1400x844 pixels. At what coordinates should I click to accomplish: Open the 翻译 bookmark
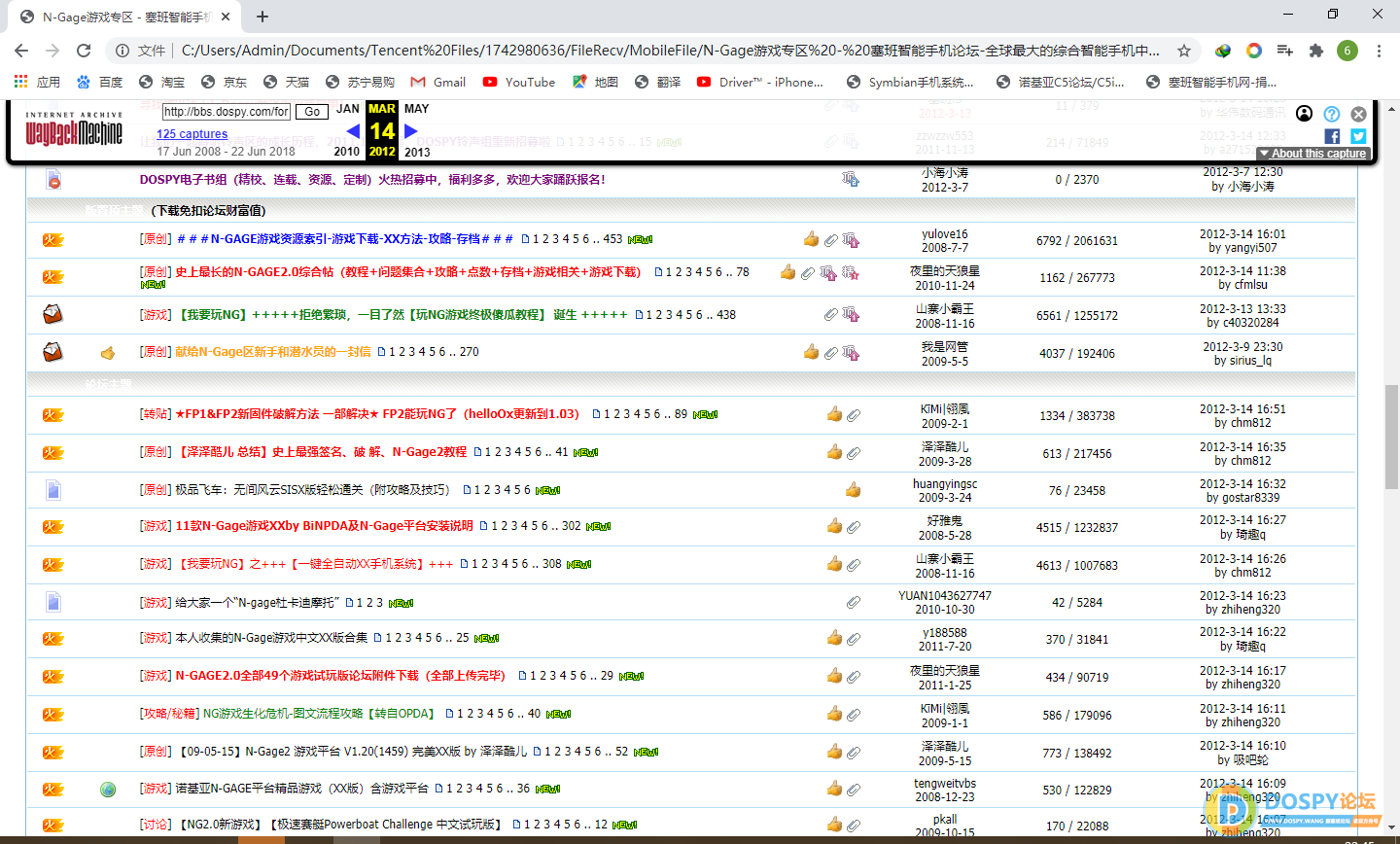click(658, 82)
